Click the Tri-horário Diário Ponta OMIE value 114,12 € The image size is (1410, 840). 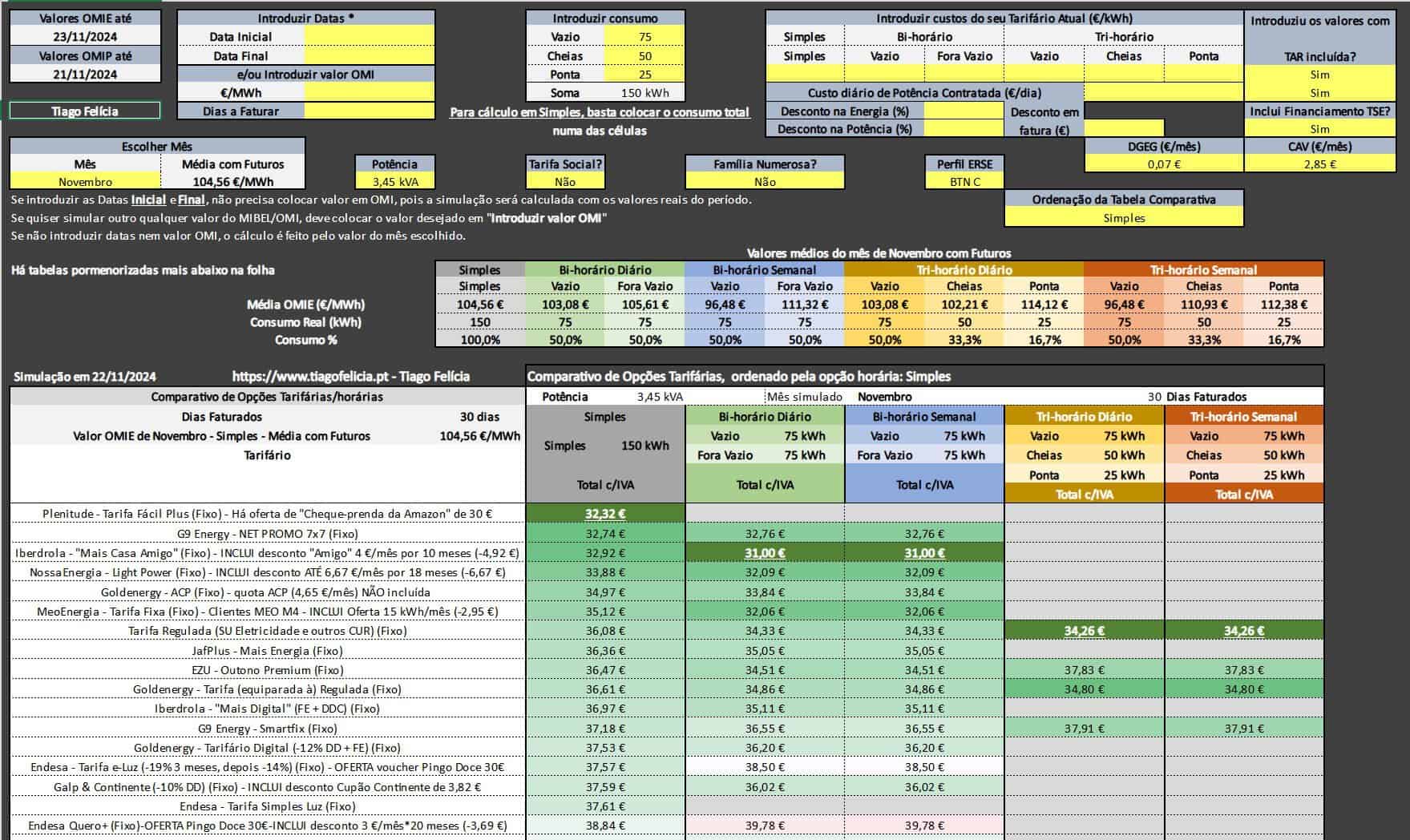[x=1044, y=305]
